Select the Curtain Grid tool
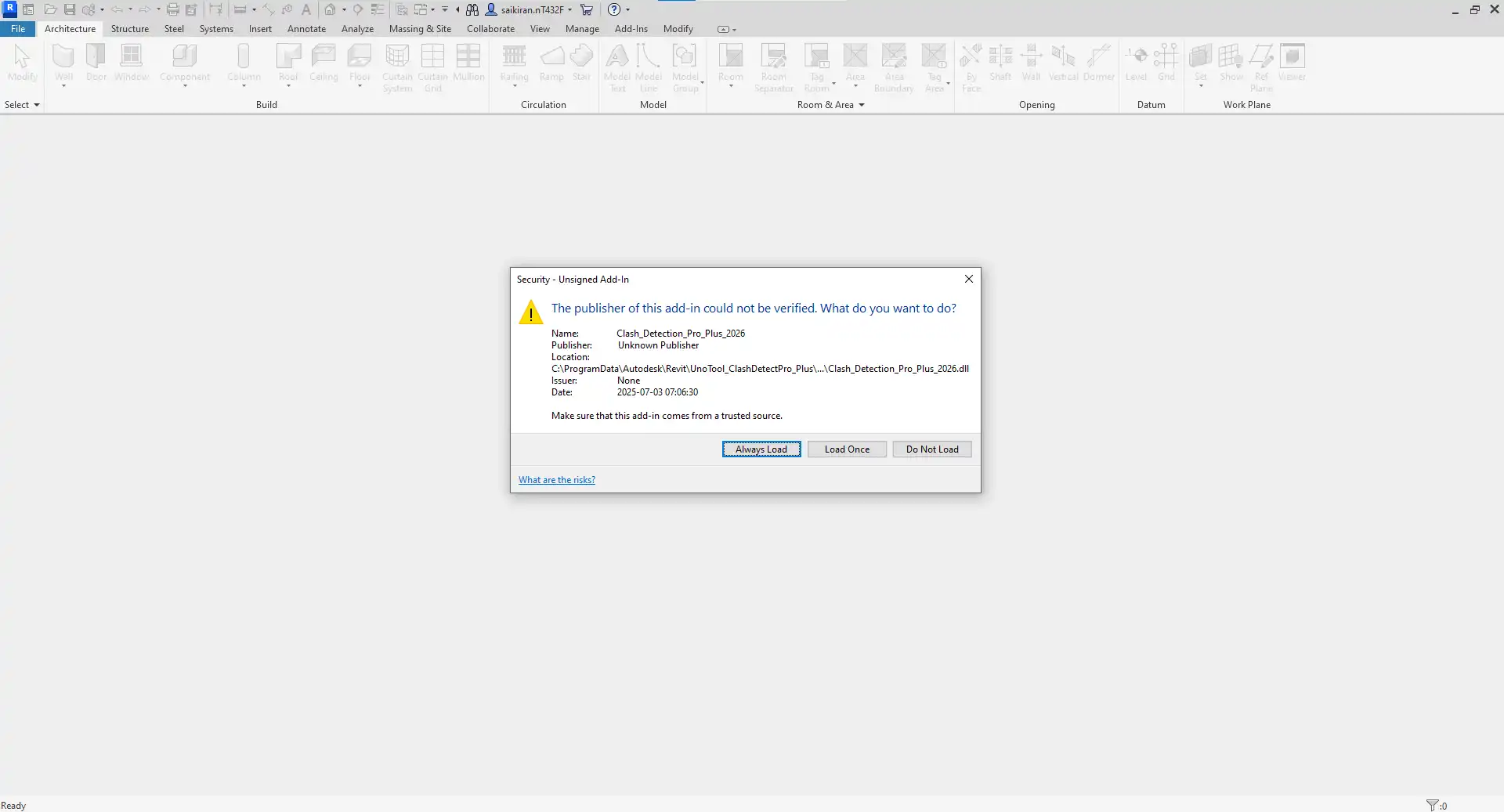The image size is (1504, 812). pos(432,67)
